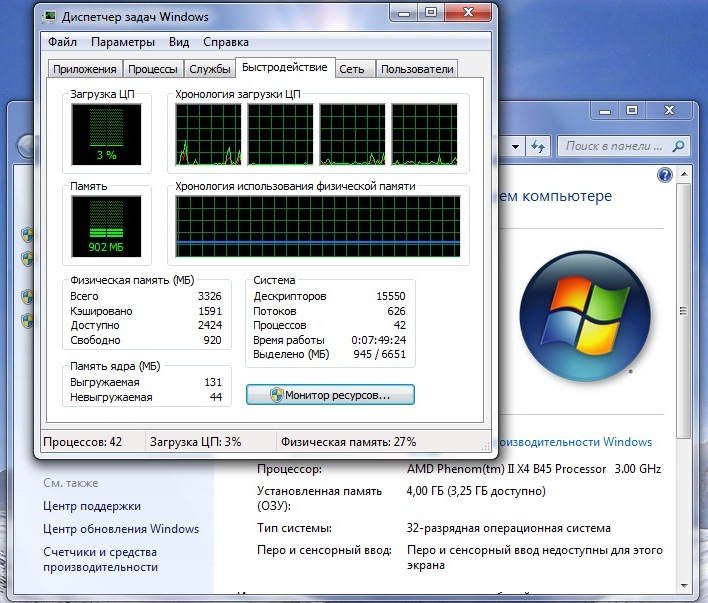Click the Невыгружаемая value 44

coord(216,397)
